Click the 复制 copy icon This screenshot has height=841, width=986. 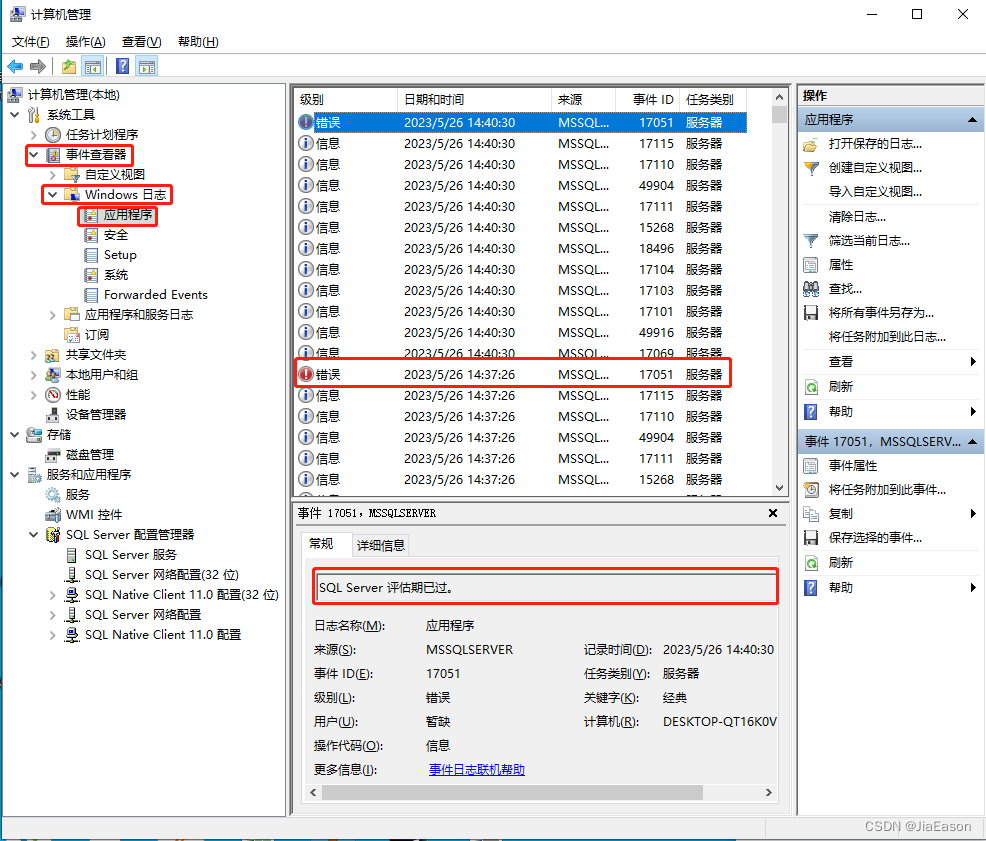811,513
